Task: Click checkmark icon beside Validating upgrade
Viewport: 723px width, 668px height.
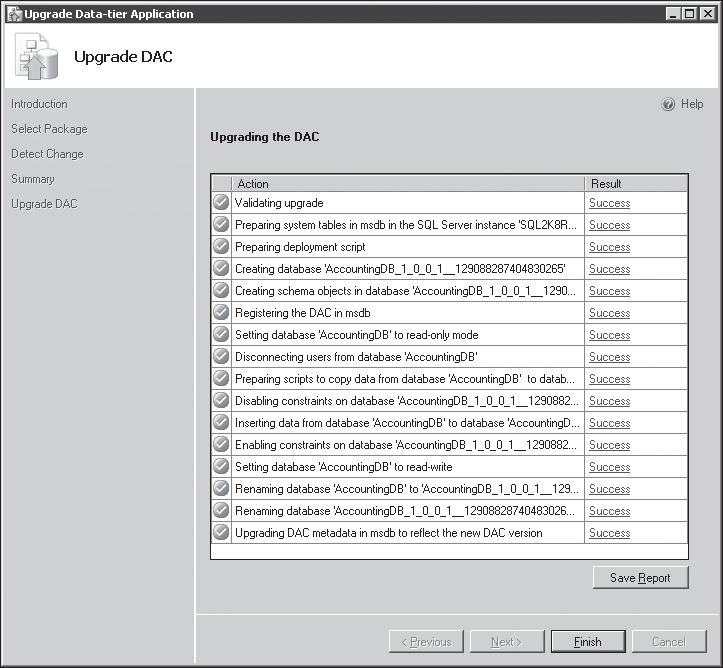Action: (221, 202)
